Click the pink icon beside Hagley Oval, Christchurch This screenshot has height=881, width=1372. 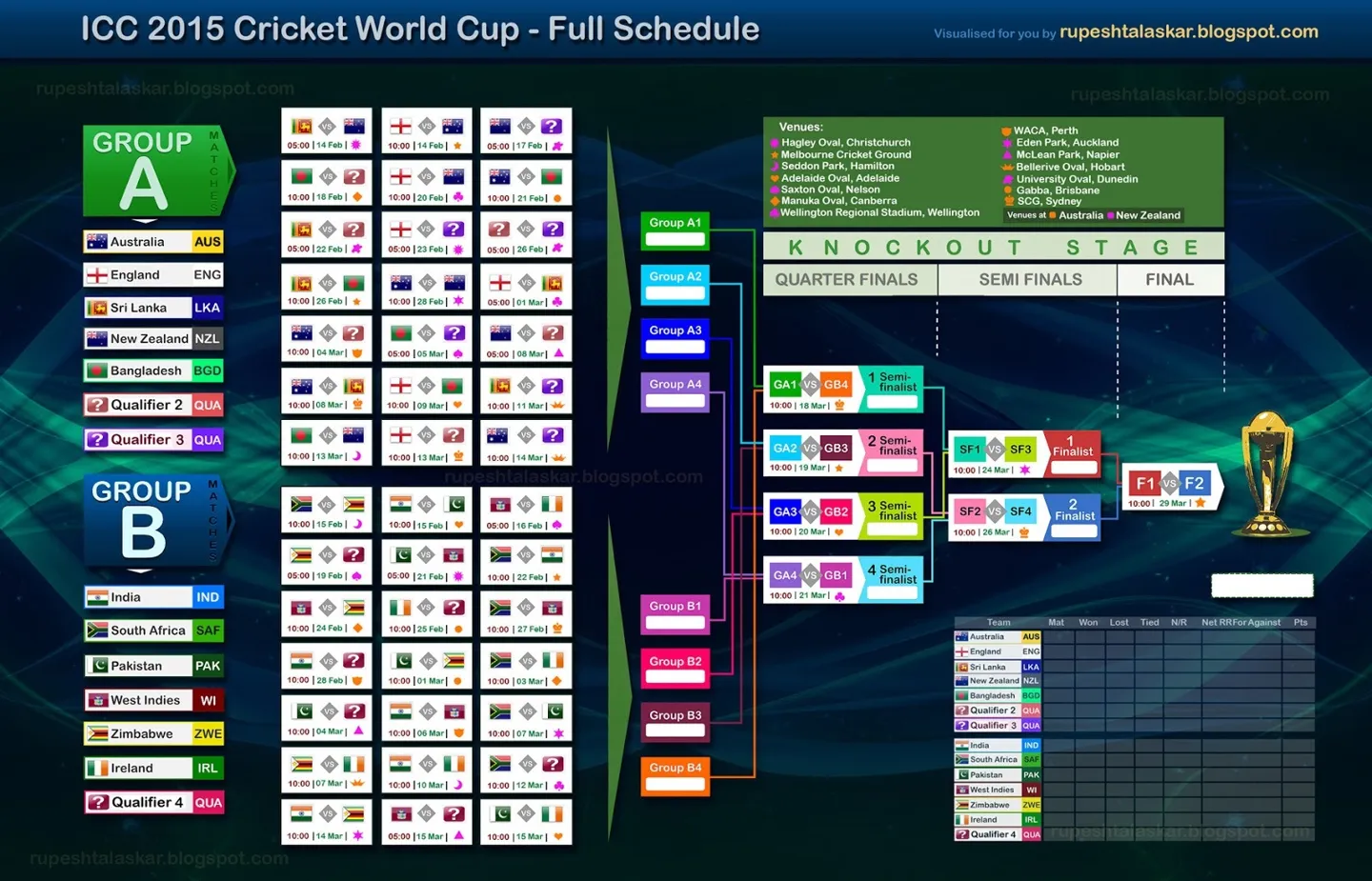(775, 143)
